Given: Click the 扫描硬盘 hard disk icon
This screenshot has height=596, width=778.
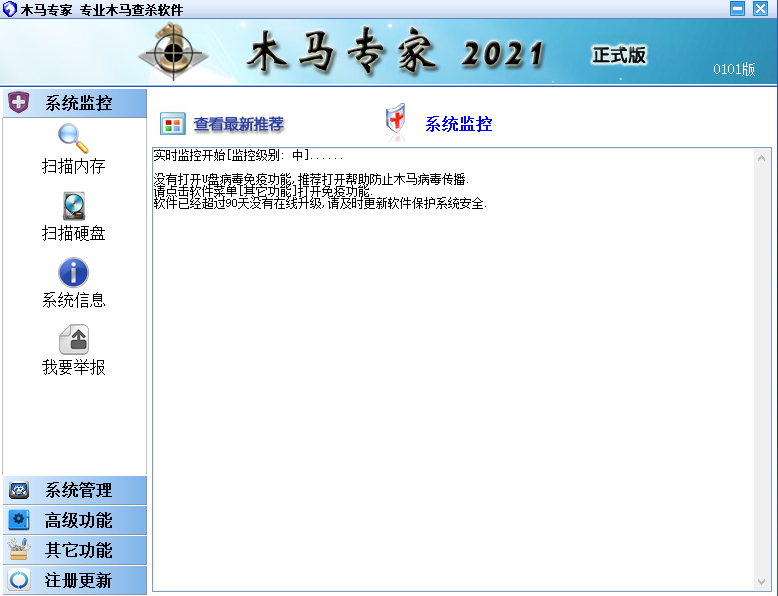Looking at the screenshot, I should tap(73, 206).
